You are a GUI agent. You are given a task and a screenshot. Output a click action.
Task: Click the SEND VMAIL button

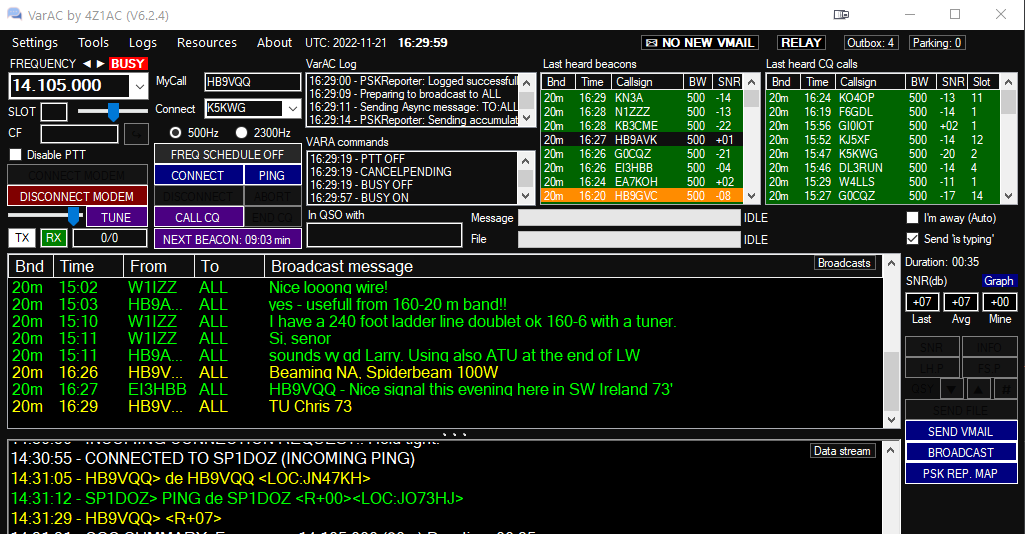(960, 431)
